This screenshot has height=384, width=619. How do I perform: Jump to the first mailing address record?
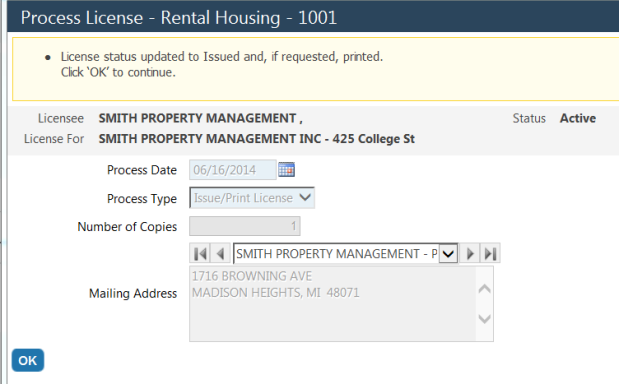tap(200, 253)
